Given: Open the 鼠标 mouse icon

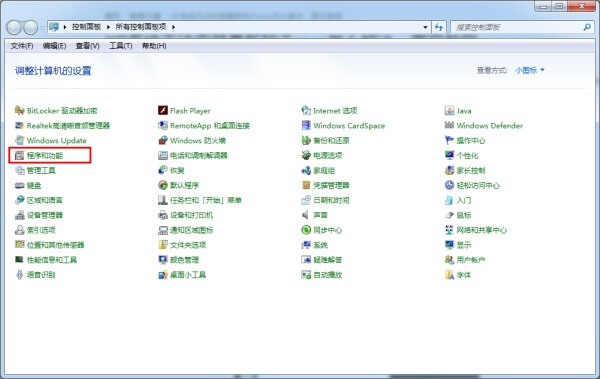Looking at the screenshot, I should click(x=449, y=215).
